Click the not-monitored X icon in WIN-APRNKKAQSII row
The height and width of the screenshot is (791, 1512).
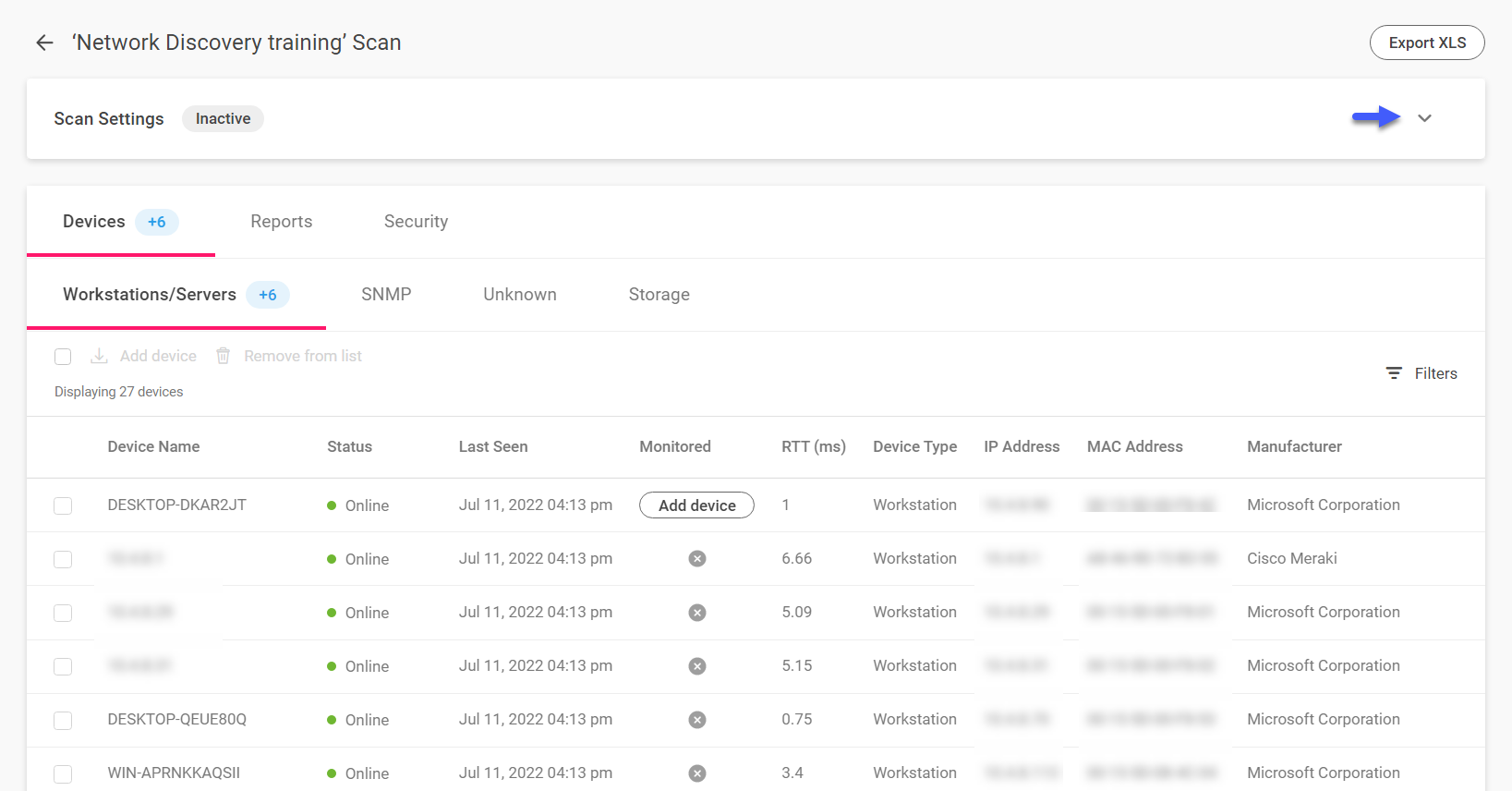[x=697, y=773]
